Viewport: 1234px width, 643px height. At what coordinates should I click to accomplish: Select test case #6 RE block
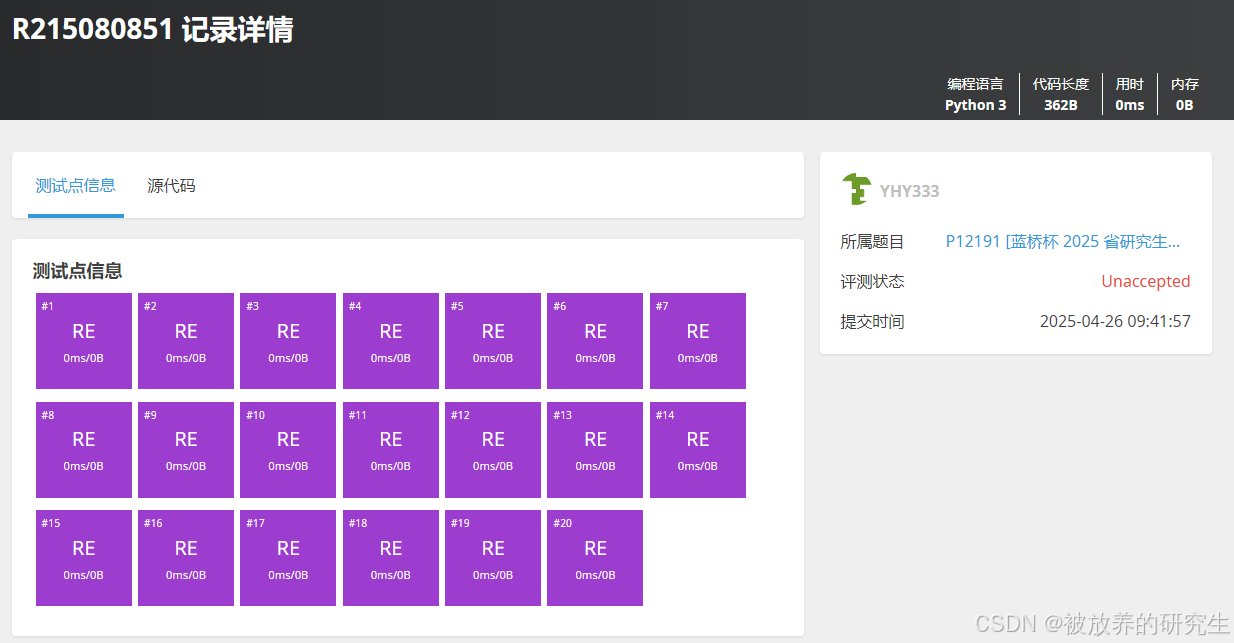595,341
